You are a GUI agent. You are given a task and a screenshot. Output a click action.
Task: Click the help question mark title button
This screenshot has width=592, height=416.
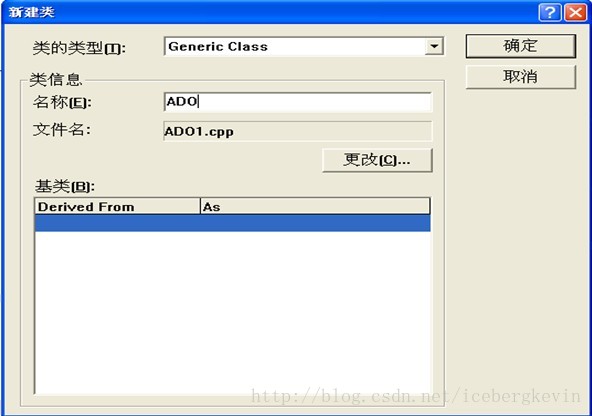pyautogui.click(x=550, y=12)
